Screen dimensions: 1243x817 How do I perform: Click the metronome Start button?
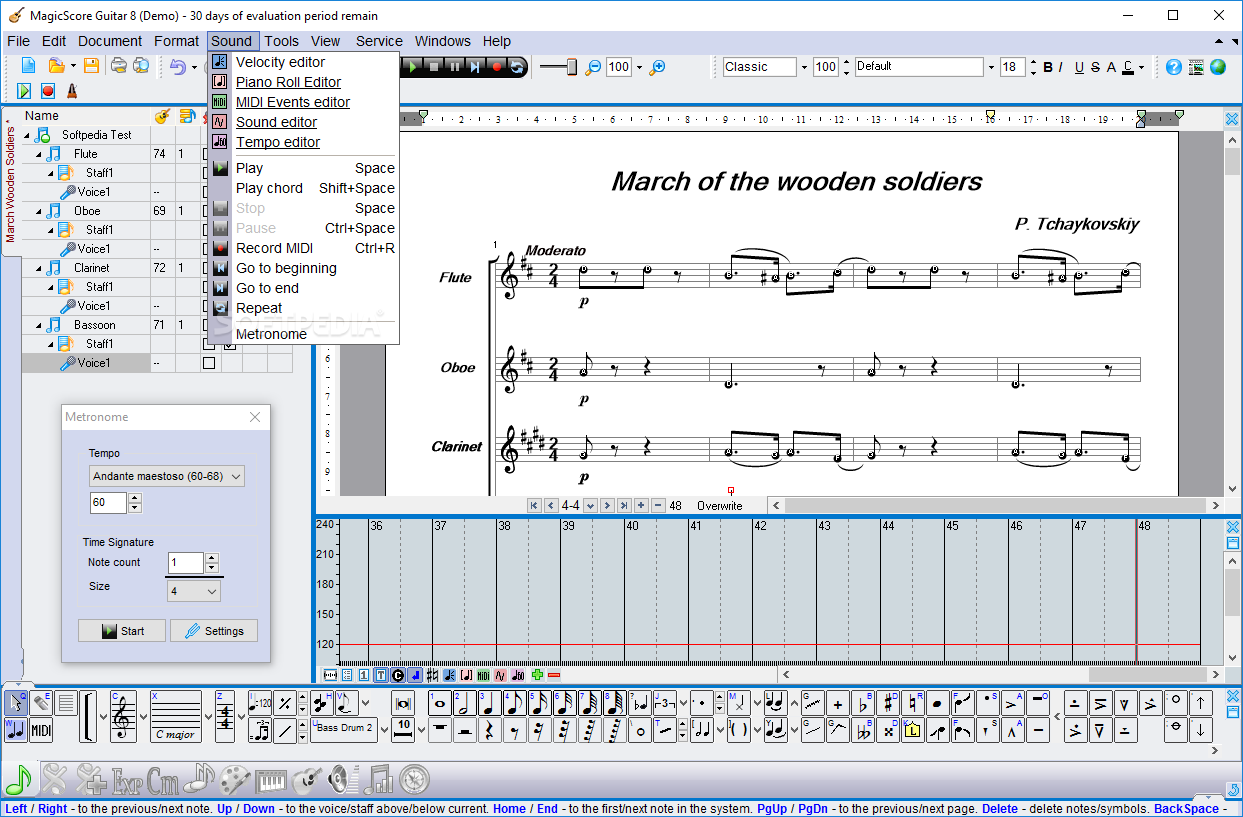coord(122,631)
